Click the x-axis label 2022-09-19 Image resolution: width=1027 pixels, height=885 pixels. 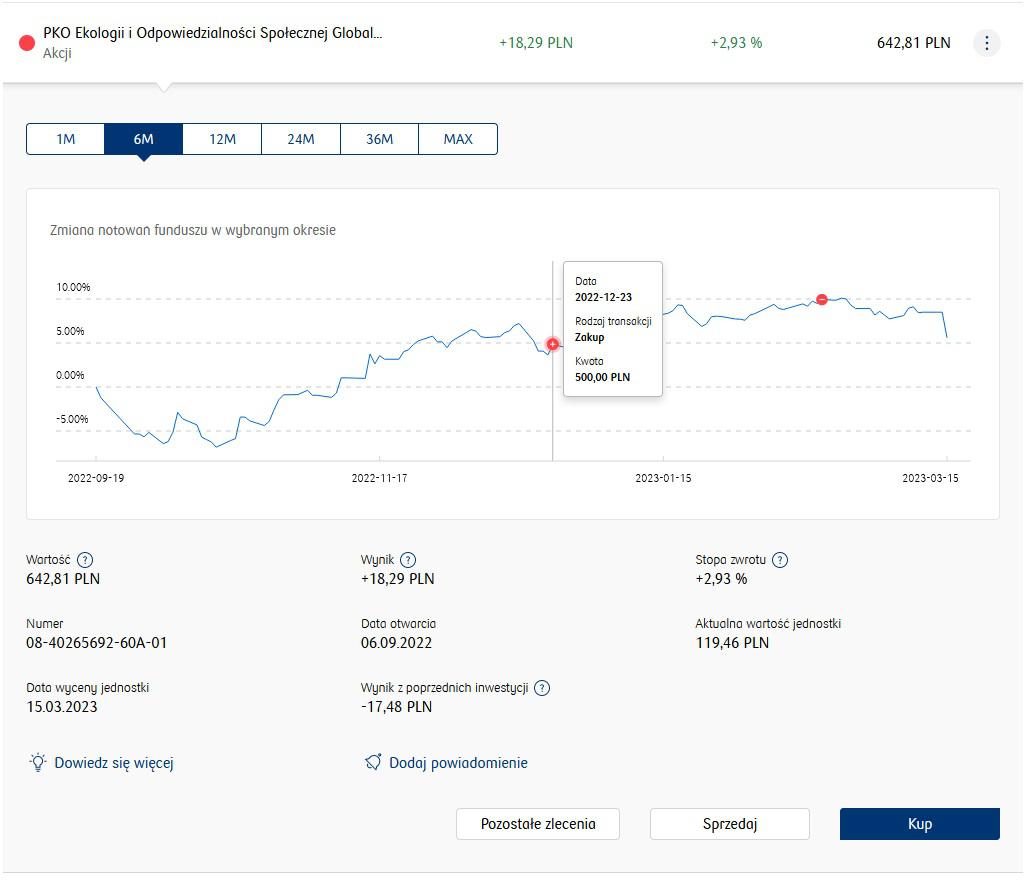tap(96, 478)
